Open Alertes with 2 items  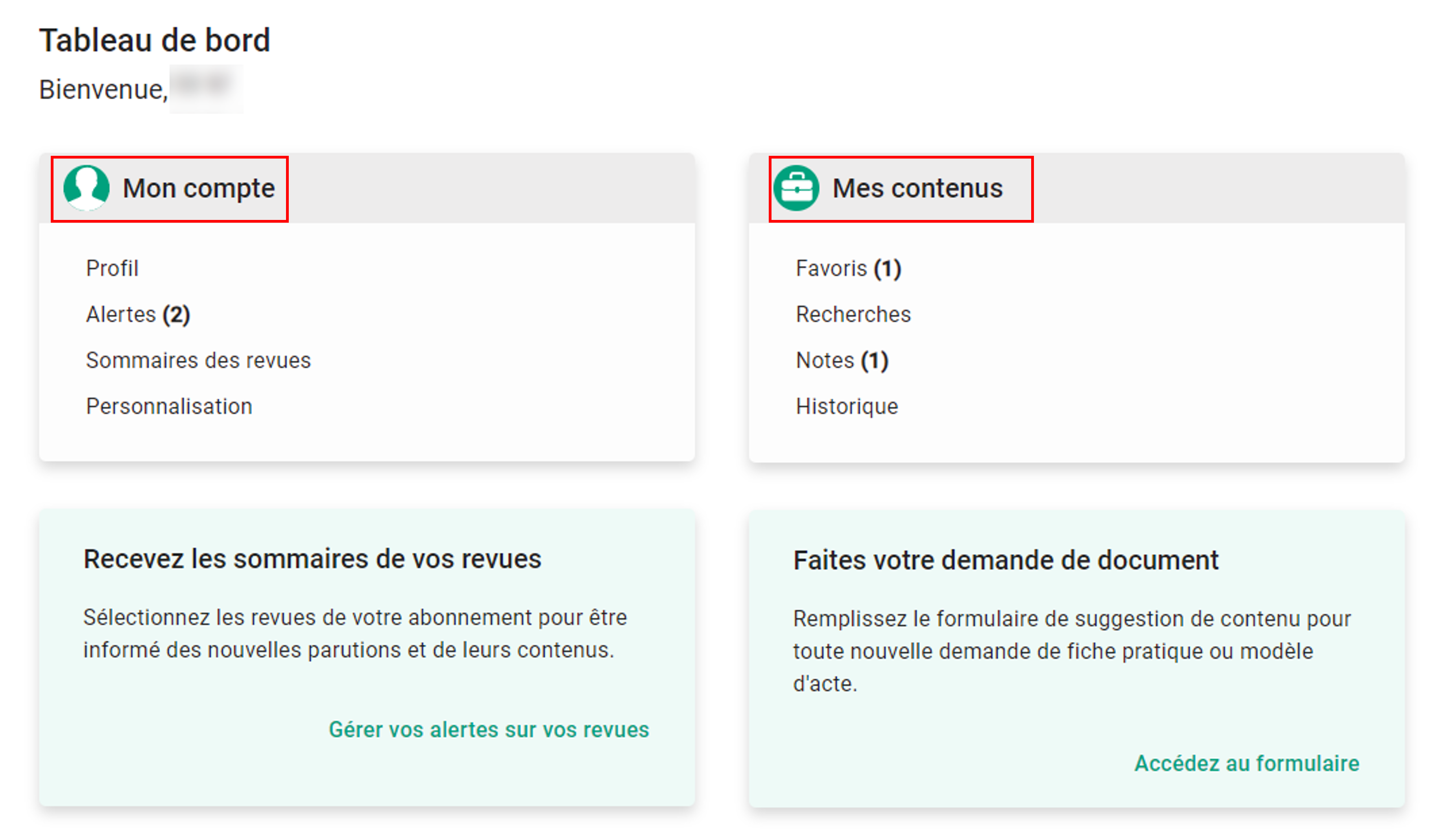pyautogui.click(x=137, y=314)
